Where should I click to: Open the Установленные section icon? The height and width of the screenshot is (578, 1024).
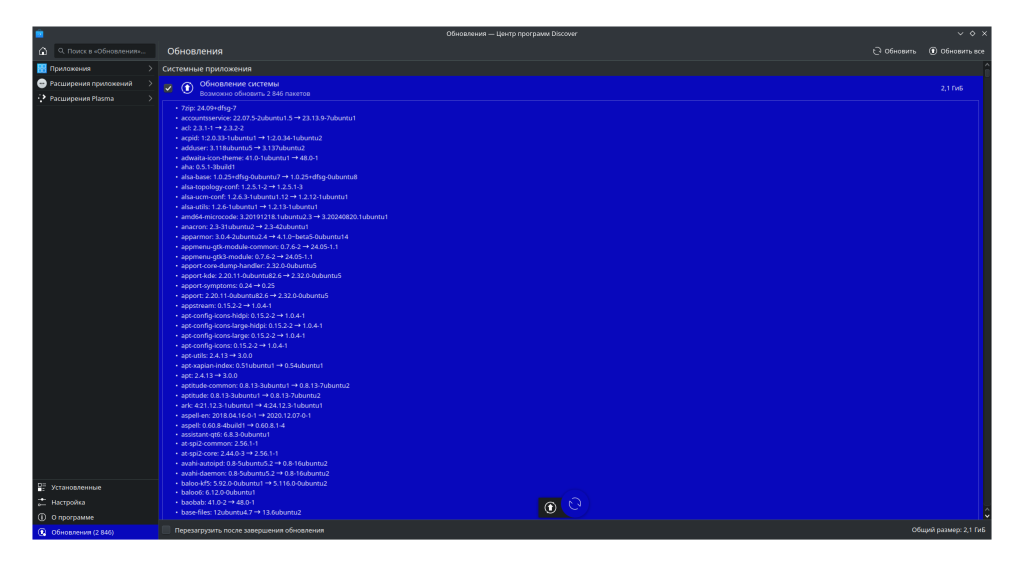42,487
